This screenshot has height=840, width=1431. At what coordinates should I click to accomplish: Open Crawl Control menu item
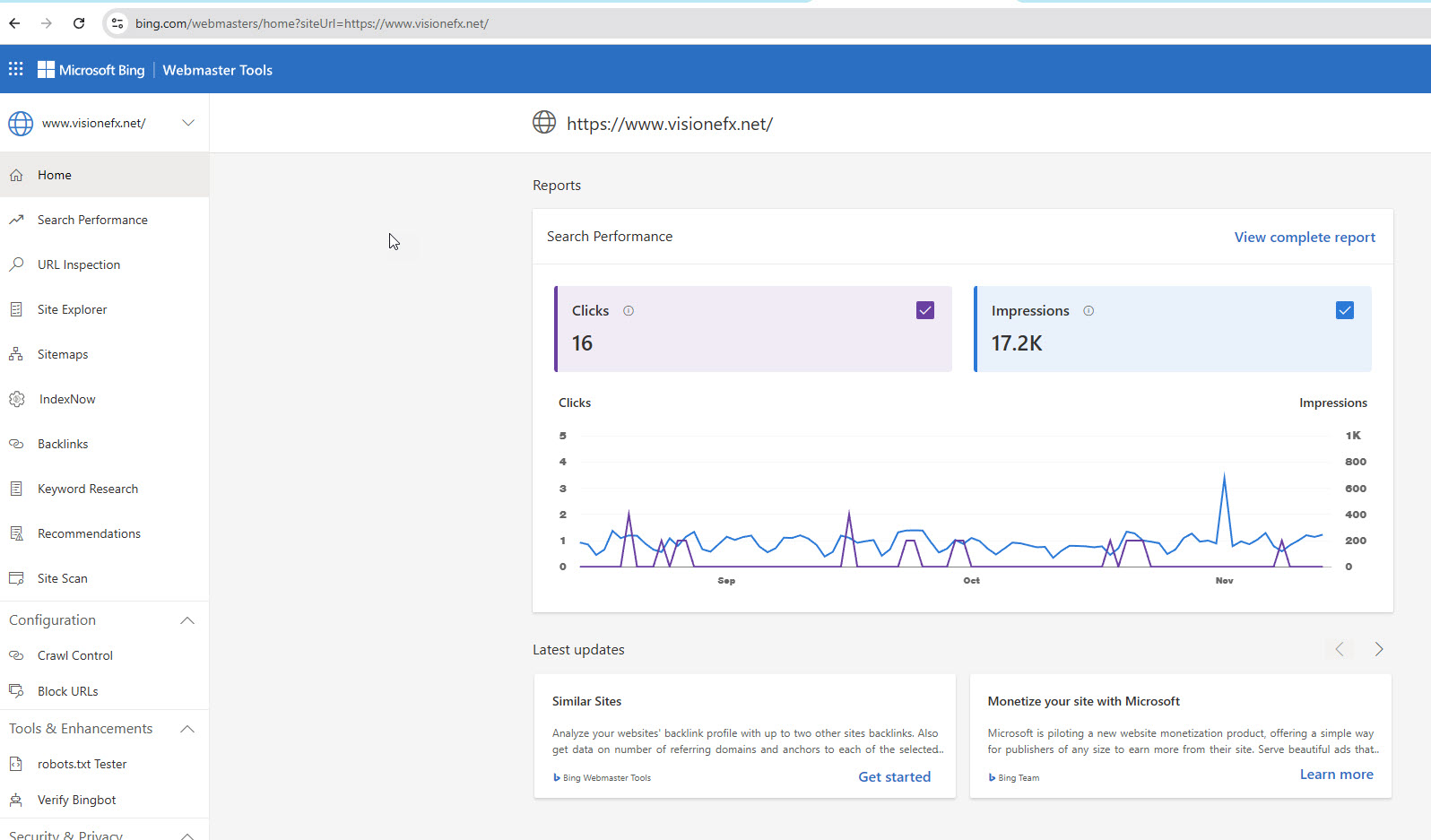pos(104,655)
